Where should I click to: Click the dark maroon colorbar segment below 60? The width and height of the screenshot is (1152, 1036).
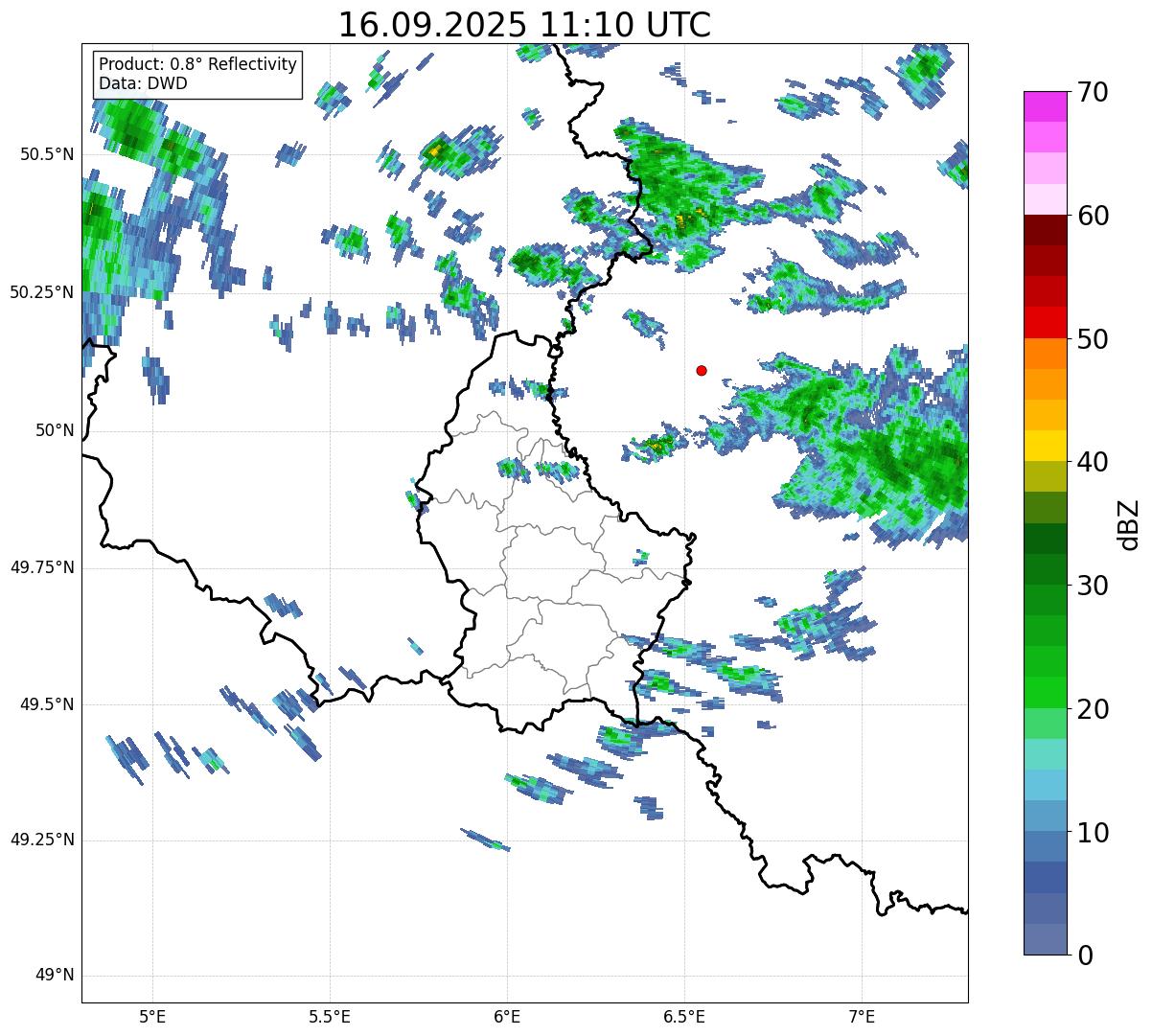(x=1045, y=230)
